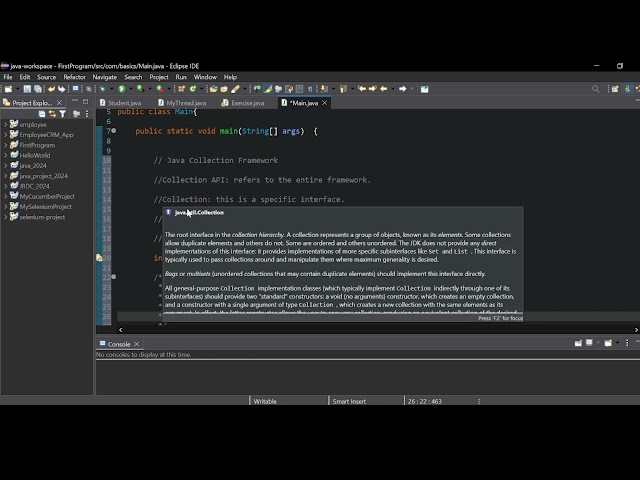Open the dropdown arrow next to Run icon

tap(131, 89)
